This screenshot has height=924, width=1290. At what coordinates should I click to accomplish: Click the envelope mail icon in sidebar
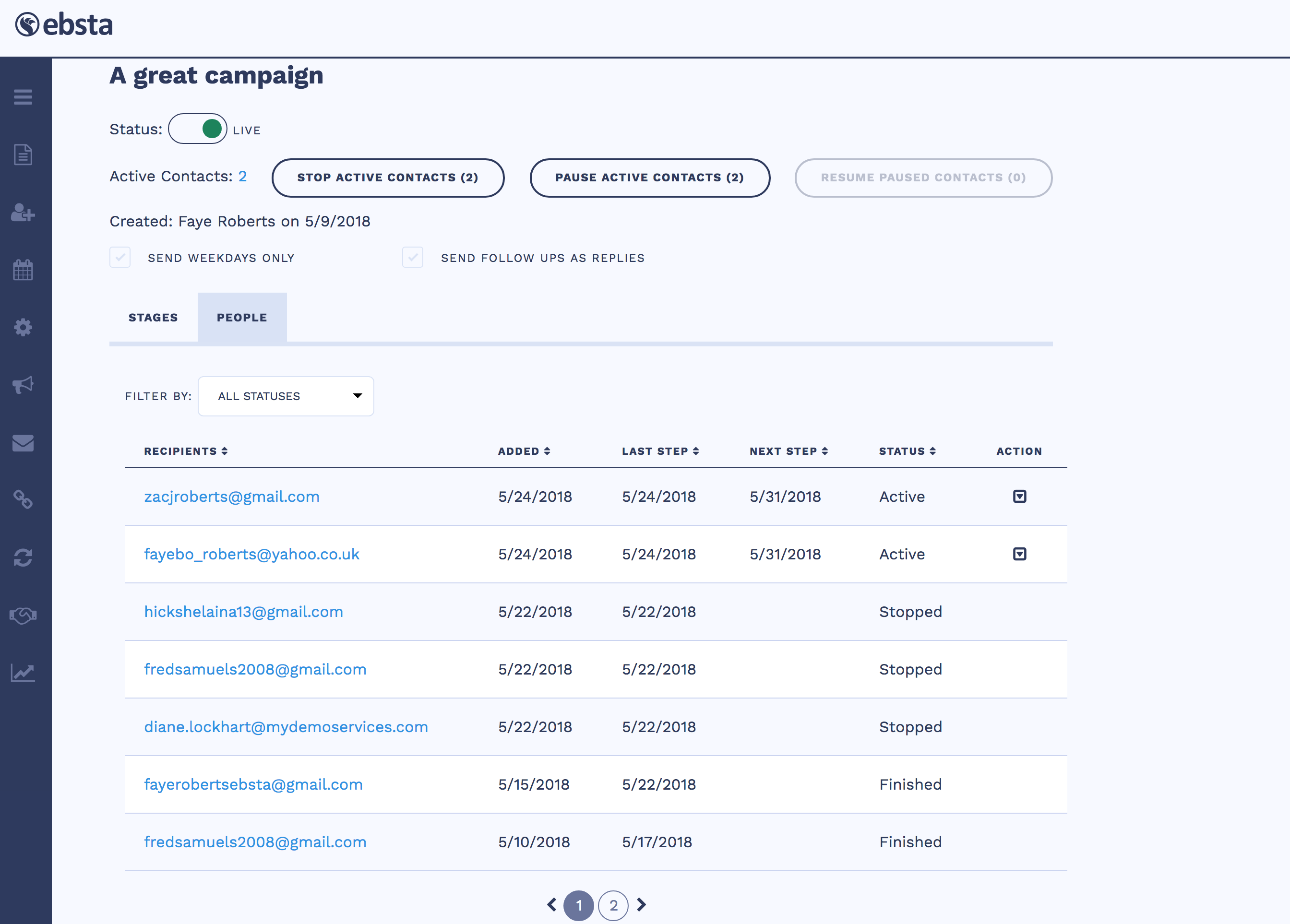[x=23, y=442]
